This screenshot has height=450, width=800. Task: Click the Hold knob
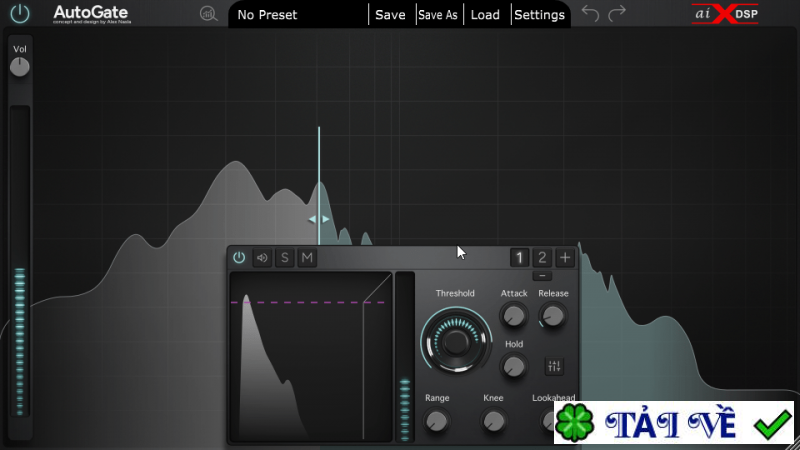click(x=513, y=366)
